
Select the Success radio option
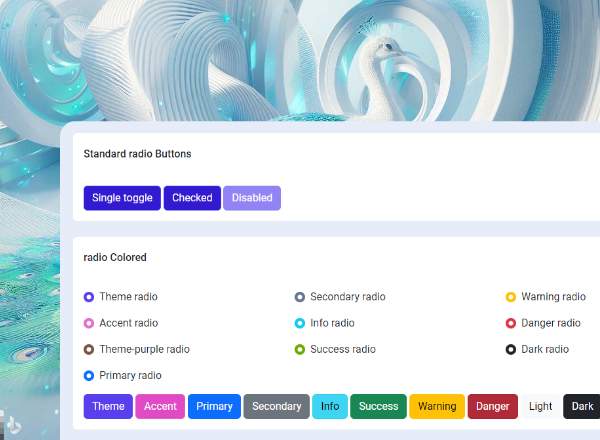pyautogui.click(x=300, y=349)
